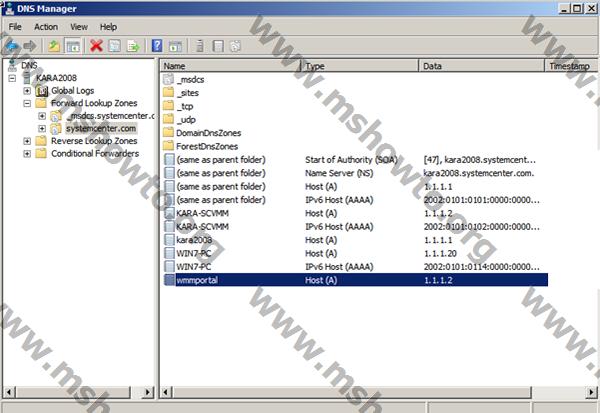Toggle the Show/Hide Console Tree icon
Viewport: 600px width, 413px height.
[x=72, y=46]
